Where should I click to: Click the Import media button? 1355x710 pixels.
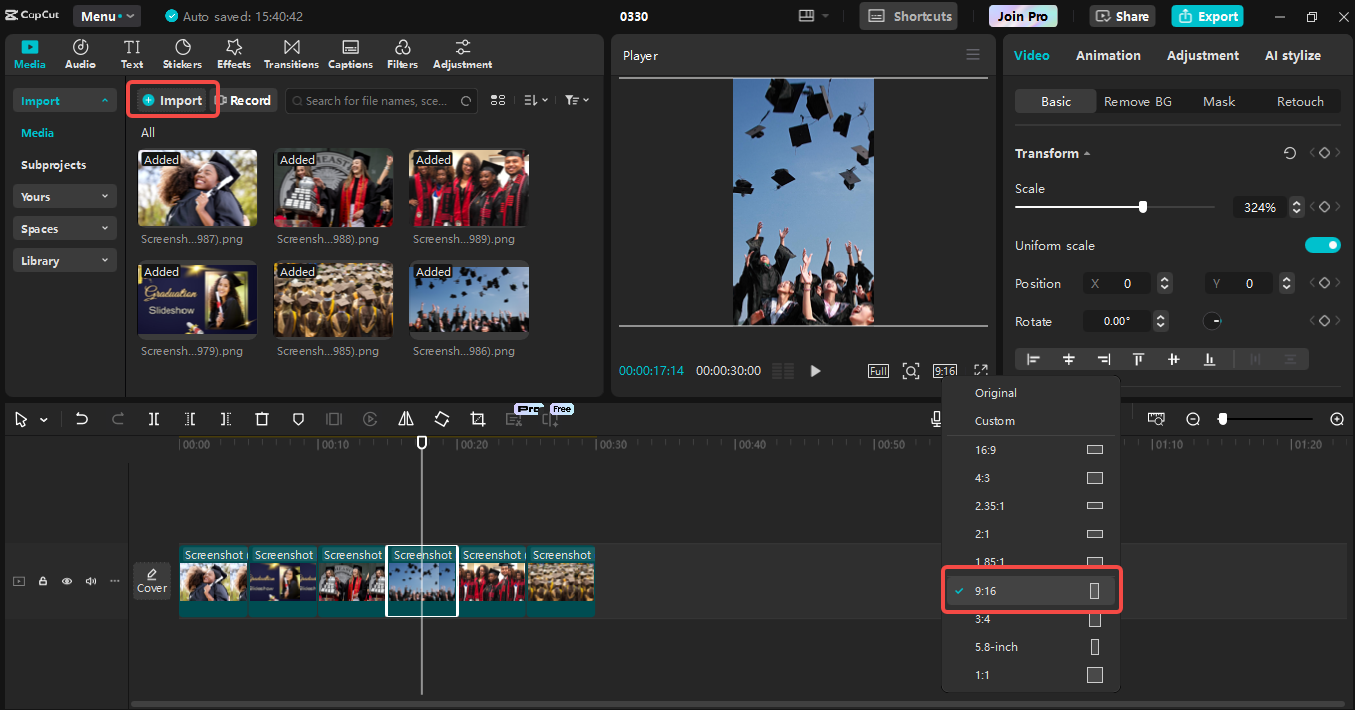(x=172, y=100)
